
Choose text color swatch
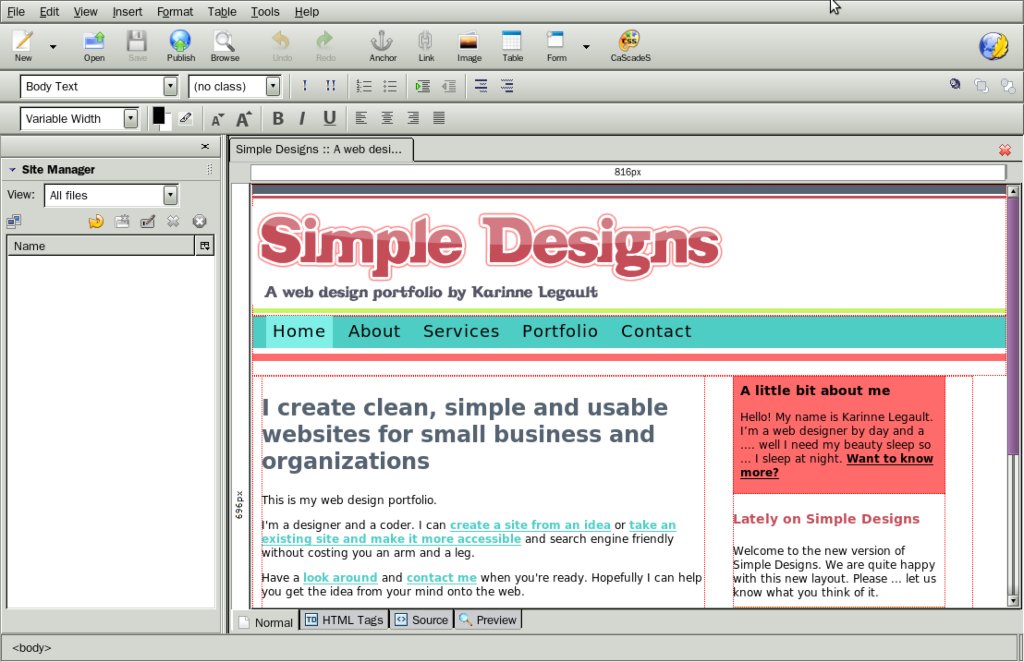[x=159, y=116]
